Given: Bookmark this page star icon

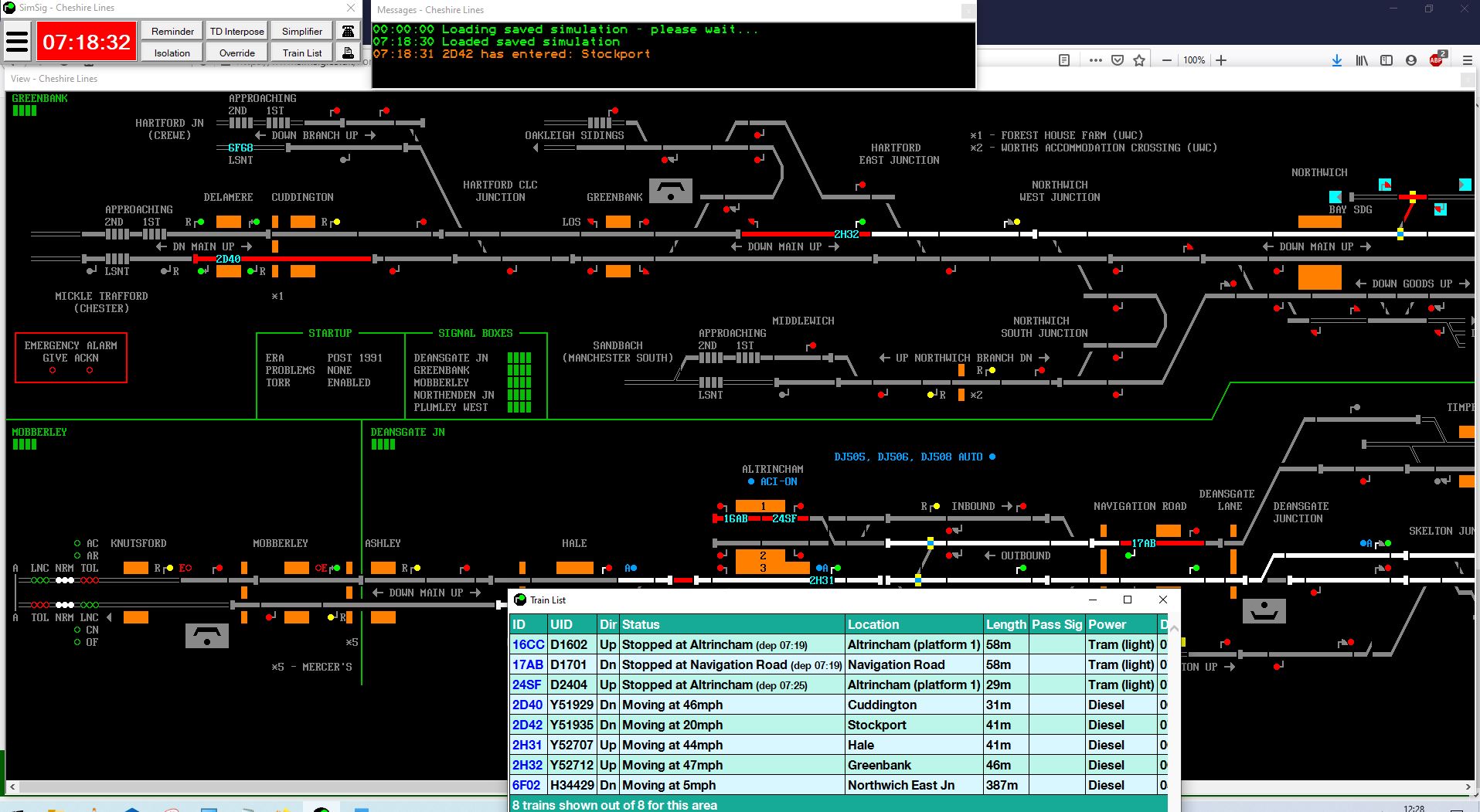Looking at the screenshot, I should click(1139, 60).
